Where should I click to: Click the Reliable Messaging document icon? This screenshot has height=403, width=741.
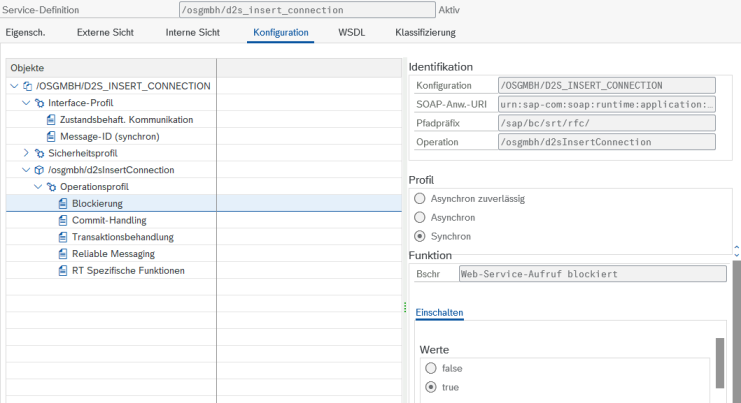pos(63,254)
